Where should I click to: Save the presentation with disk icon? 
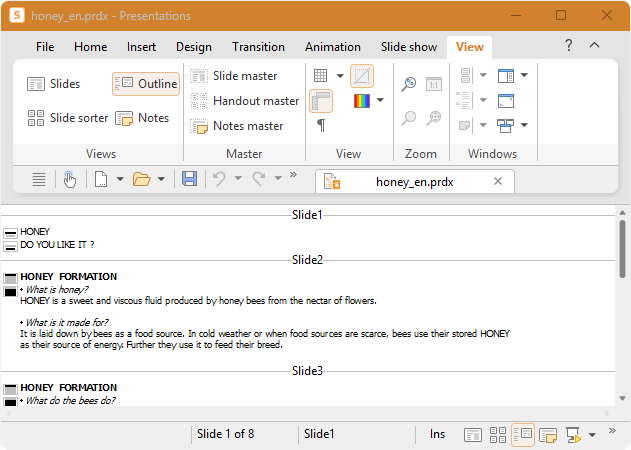[x=190, y=179]
